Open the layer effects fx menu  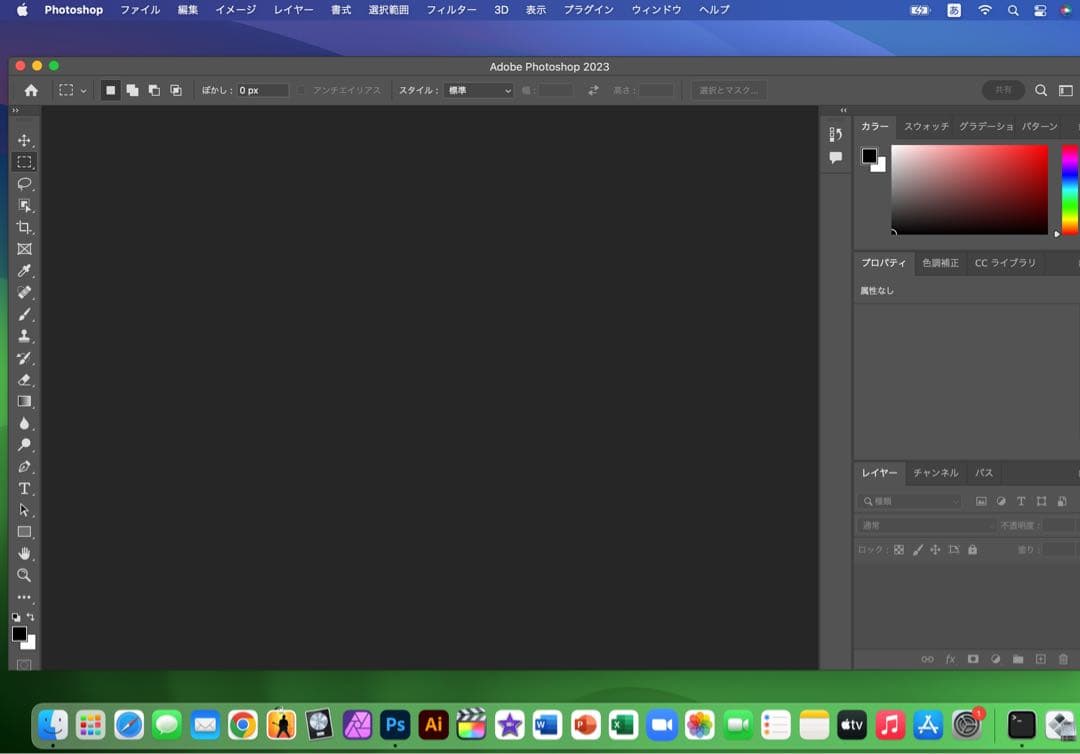tap(950, 659)
